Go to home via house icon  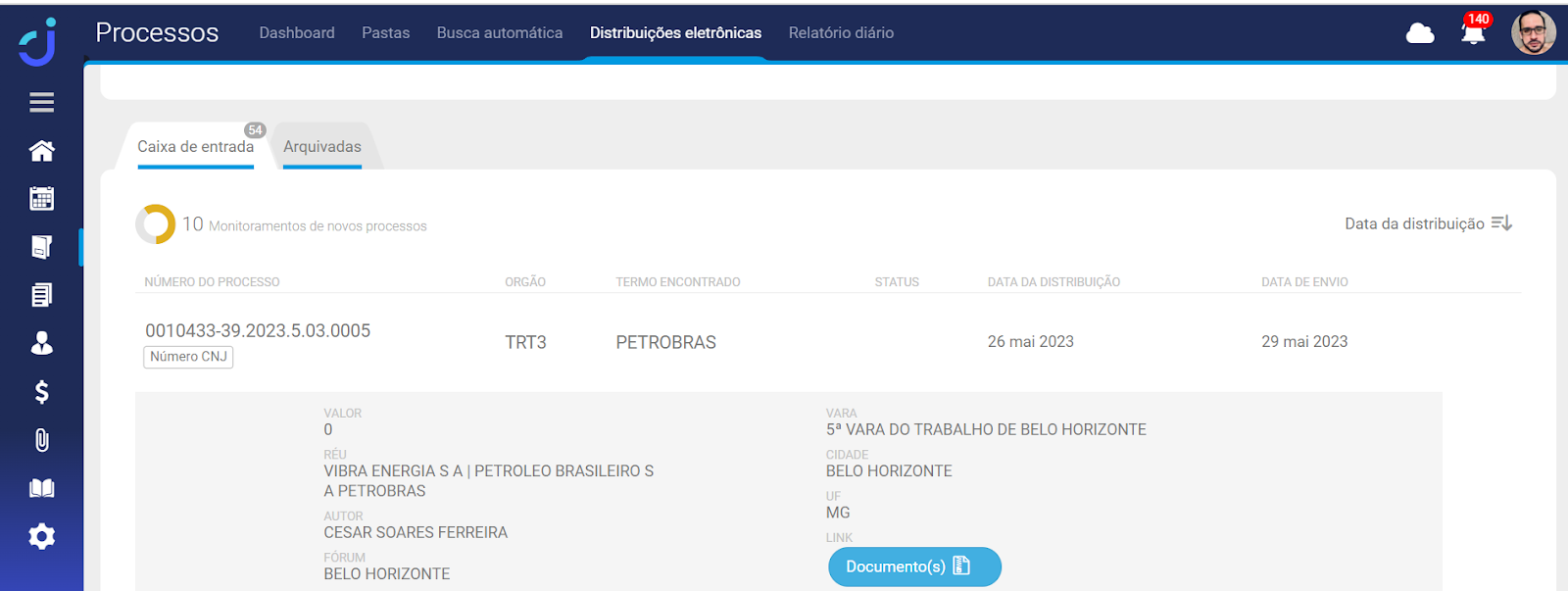(x=41, y=151)
